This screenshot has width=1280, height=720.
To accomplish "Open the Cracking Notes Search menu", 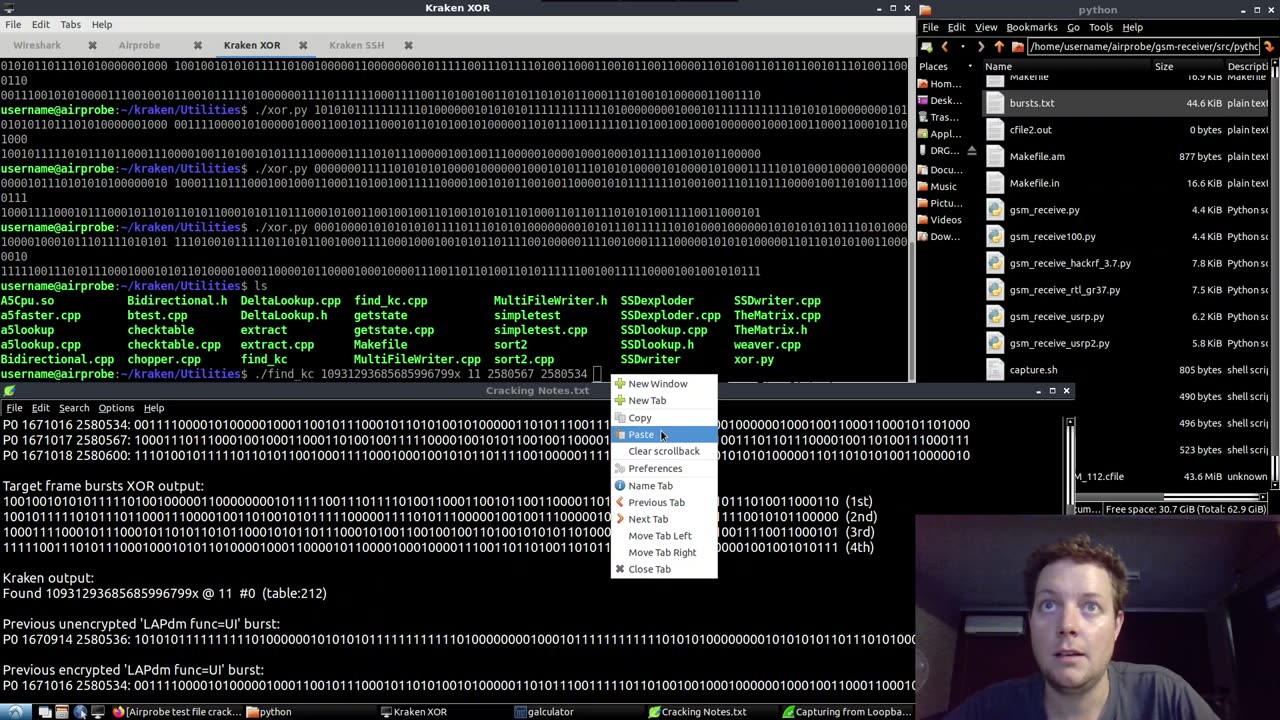I will [73, 408].
